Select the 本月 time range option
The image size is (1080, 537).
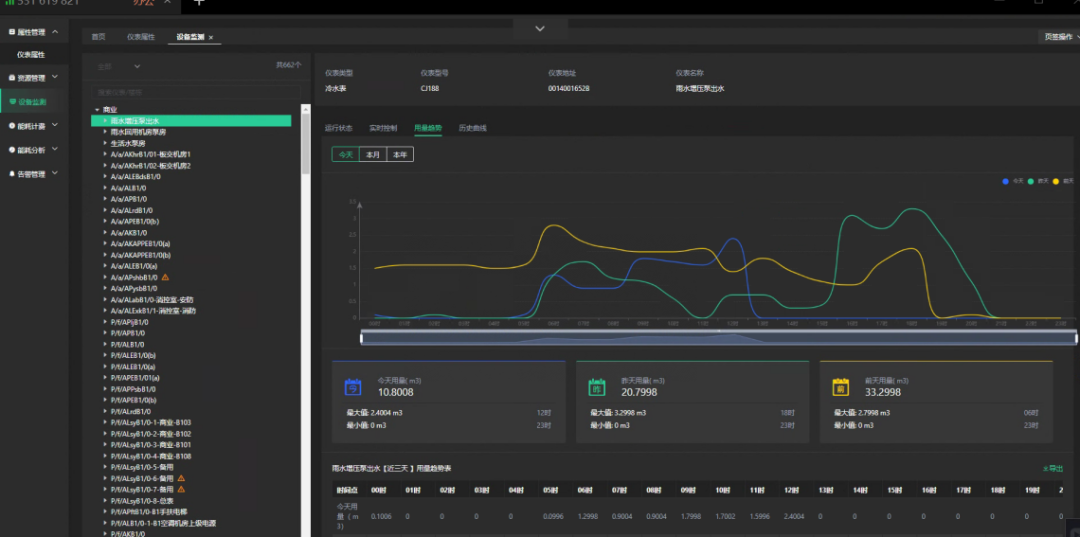coord(373,154)
